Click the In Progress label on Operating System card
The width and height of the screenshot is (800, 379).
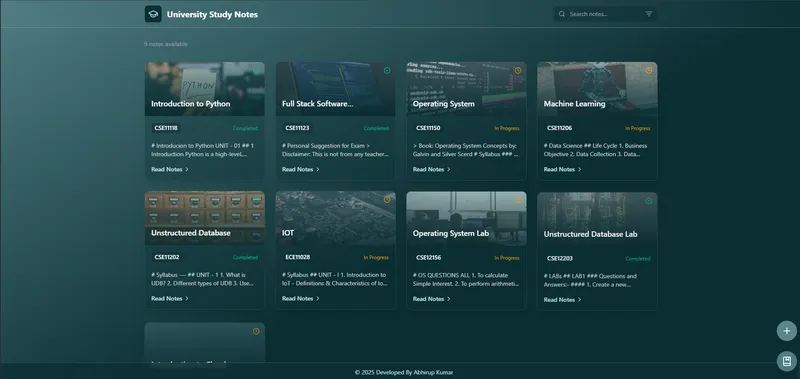[x=507, y=129]
